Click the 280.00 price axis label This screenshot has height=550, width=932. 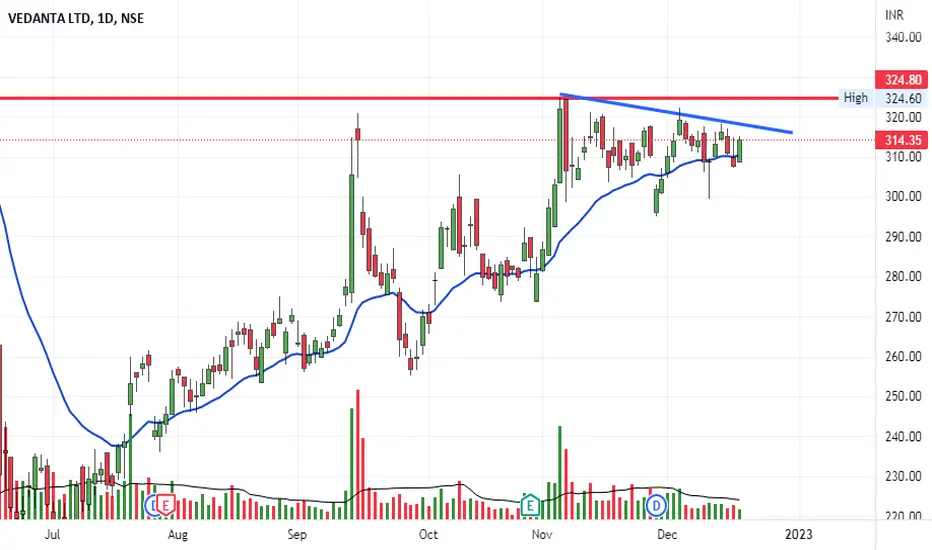click(x=903, y=276)
